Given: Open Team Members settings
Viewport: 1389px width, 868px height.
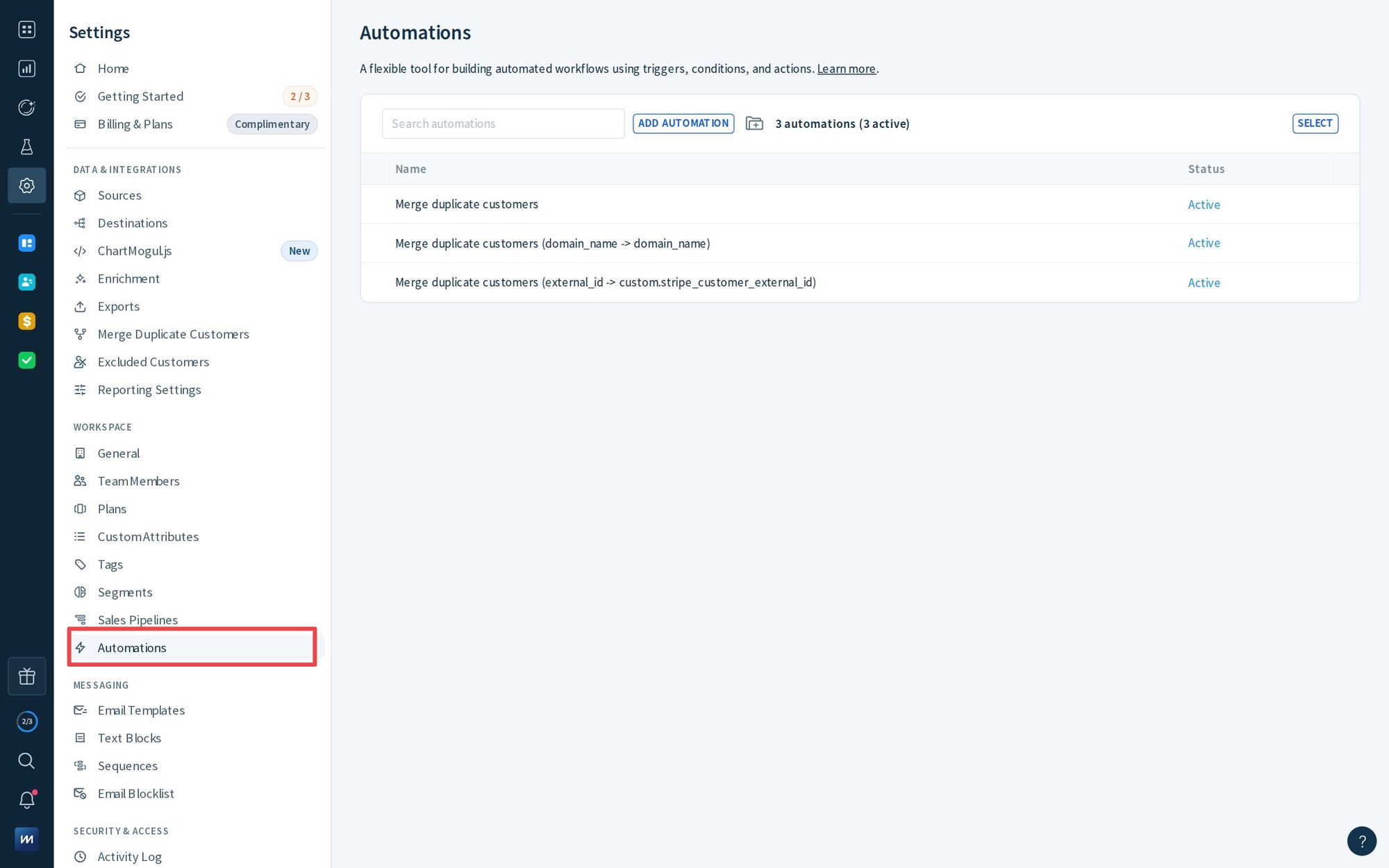Looking at the screenshot, I should coord(195,481).
